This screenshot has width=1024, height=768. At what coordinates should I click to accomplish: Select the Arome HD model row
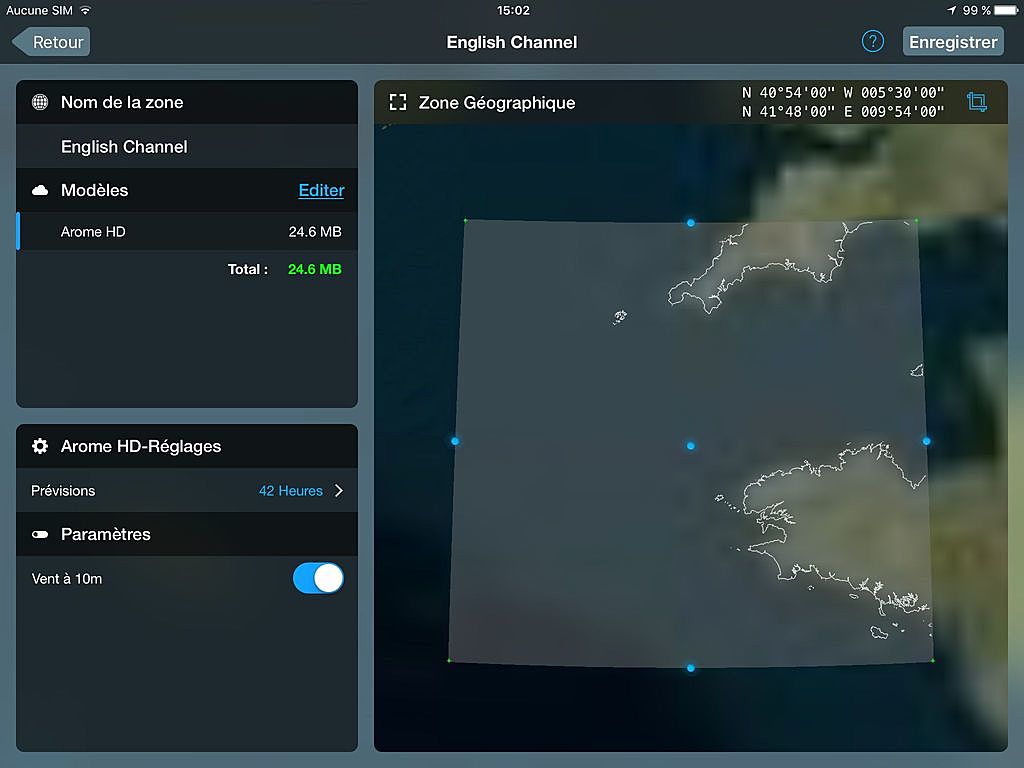[x=187, y=231]
